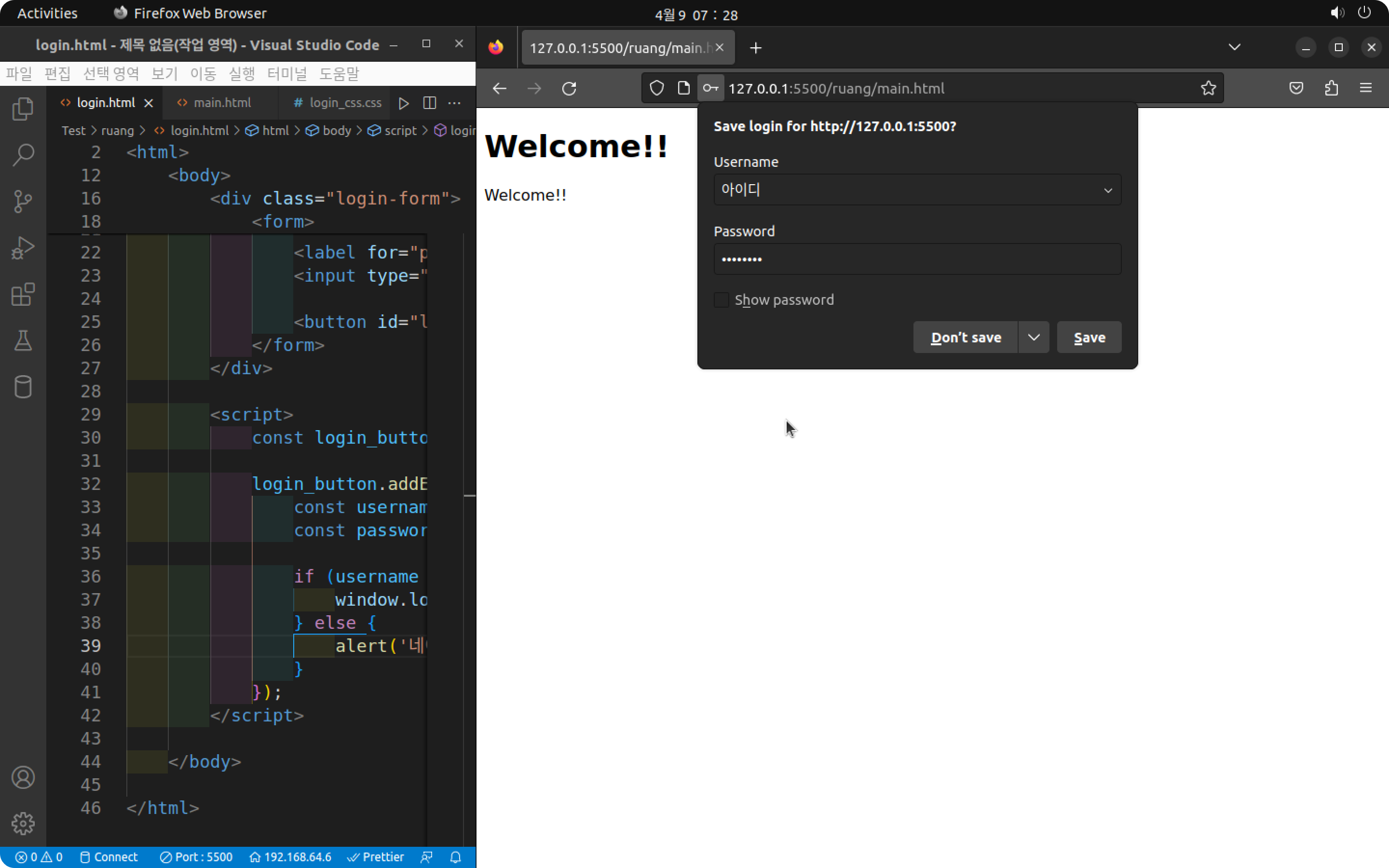Open the 파일 menu
1389x868 pixels.
19,73
